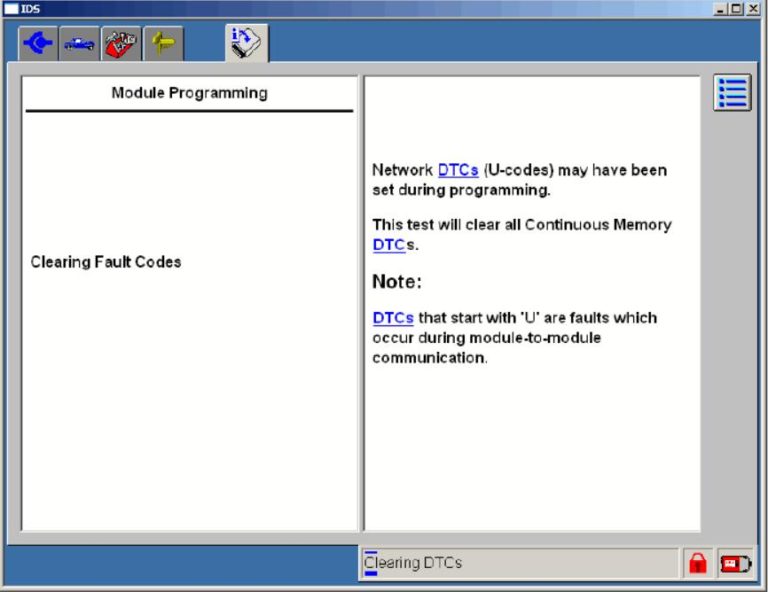
Task: Follow the DTCs link after 'Network'
Action: tap(458, 170)
